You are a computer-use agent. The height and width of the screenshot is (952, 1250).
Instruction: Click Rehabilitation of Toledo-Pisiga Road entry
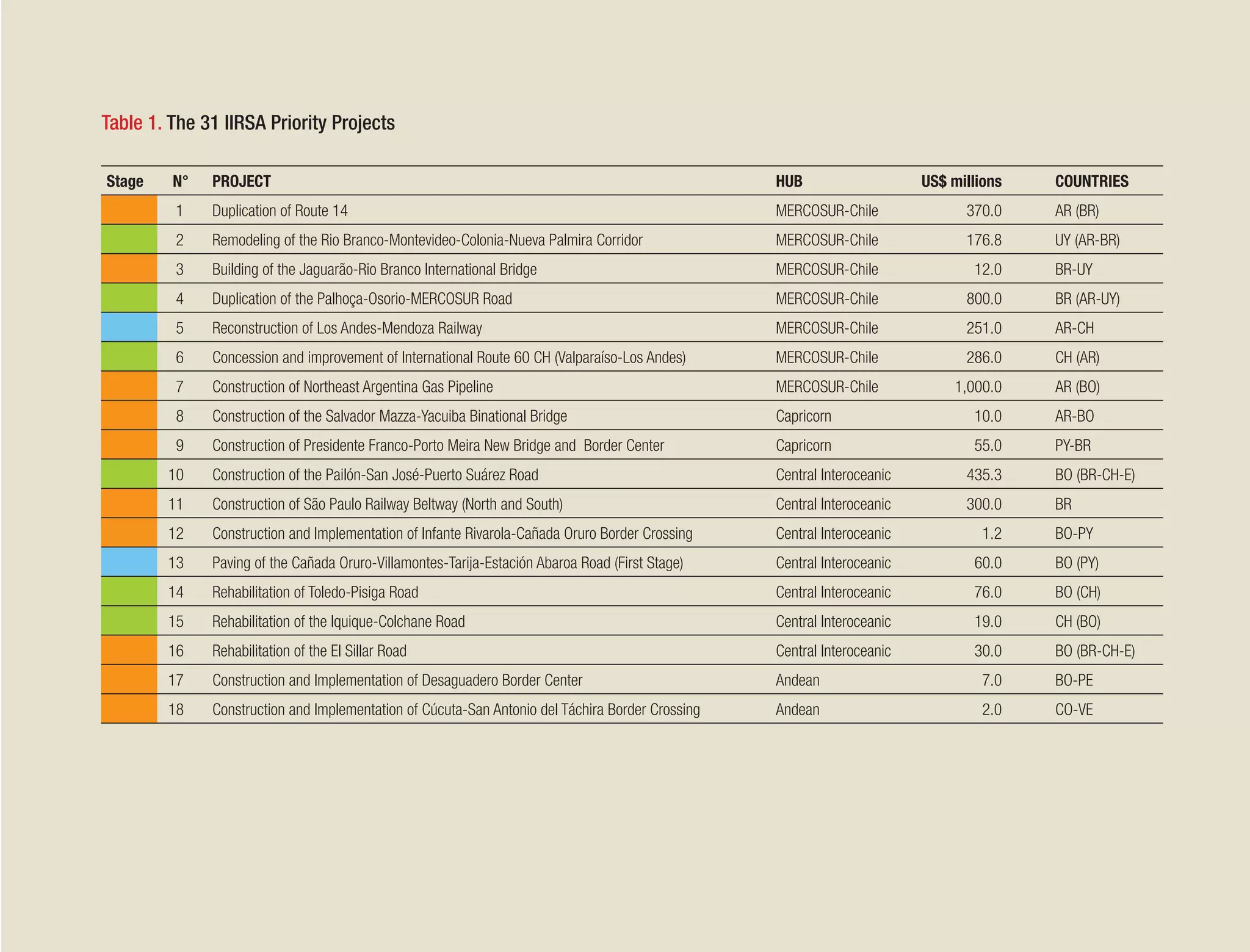315,592
